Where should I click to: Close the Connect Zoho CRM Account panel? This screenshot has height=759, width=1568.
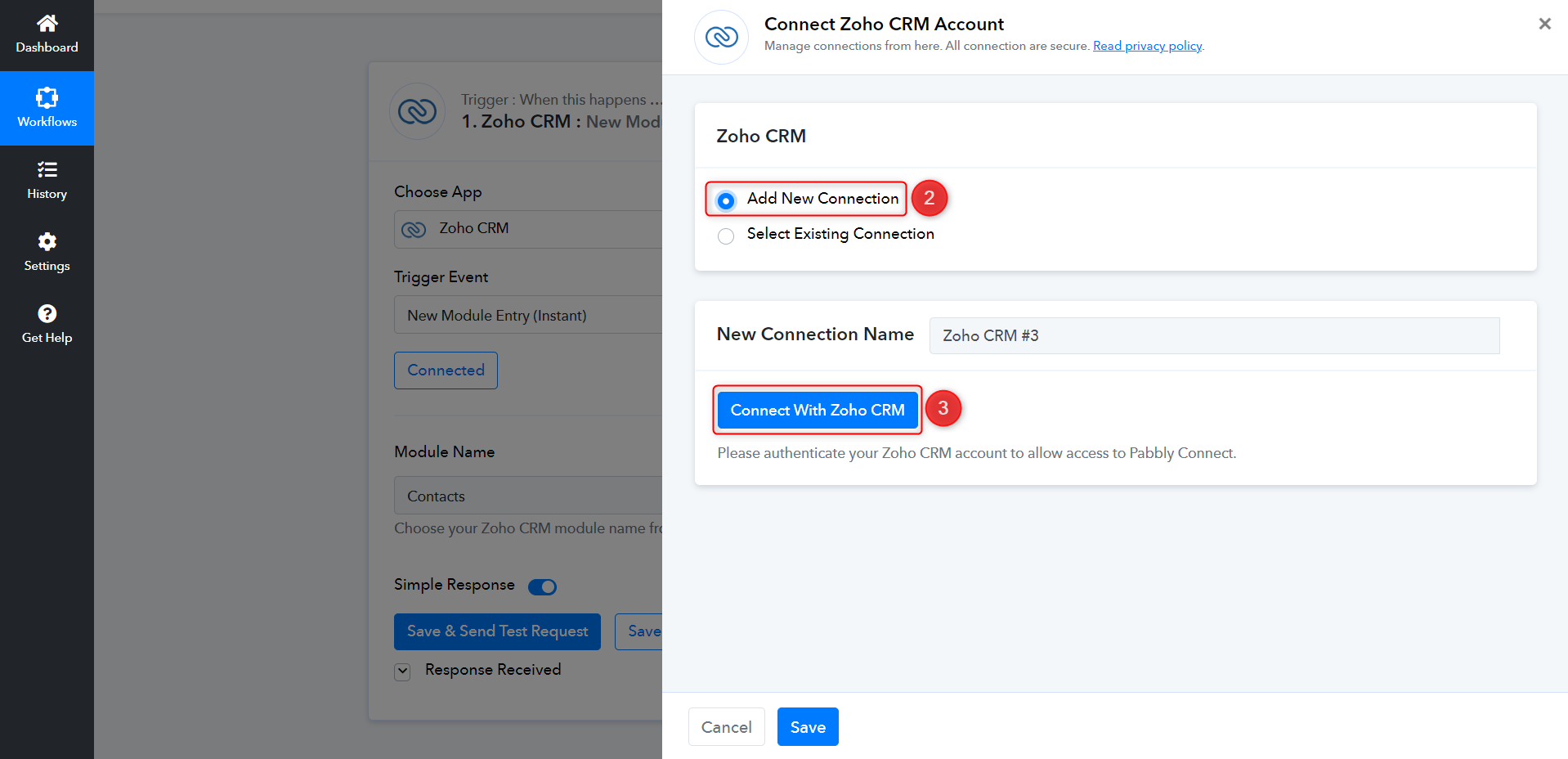[x=1544, y=24]
